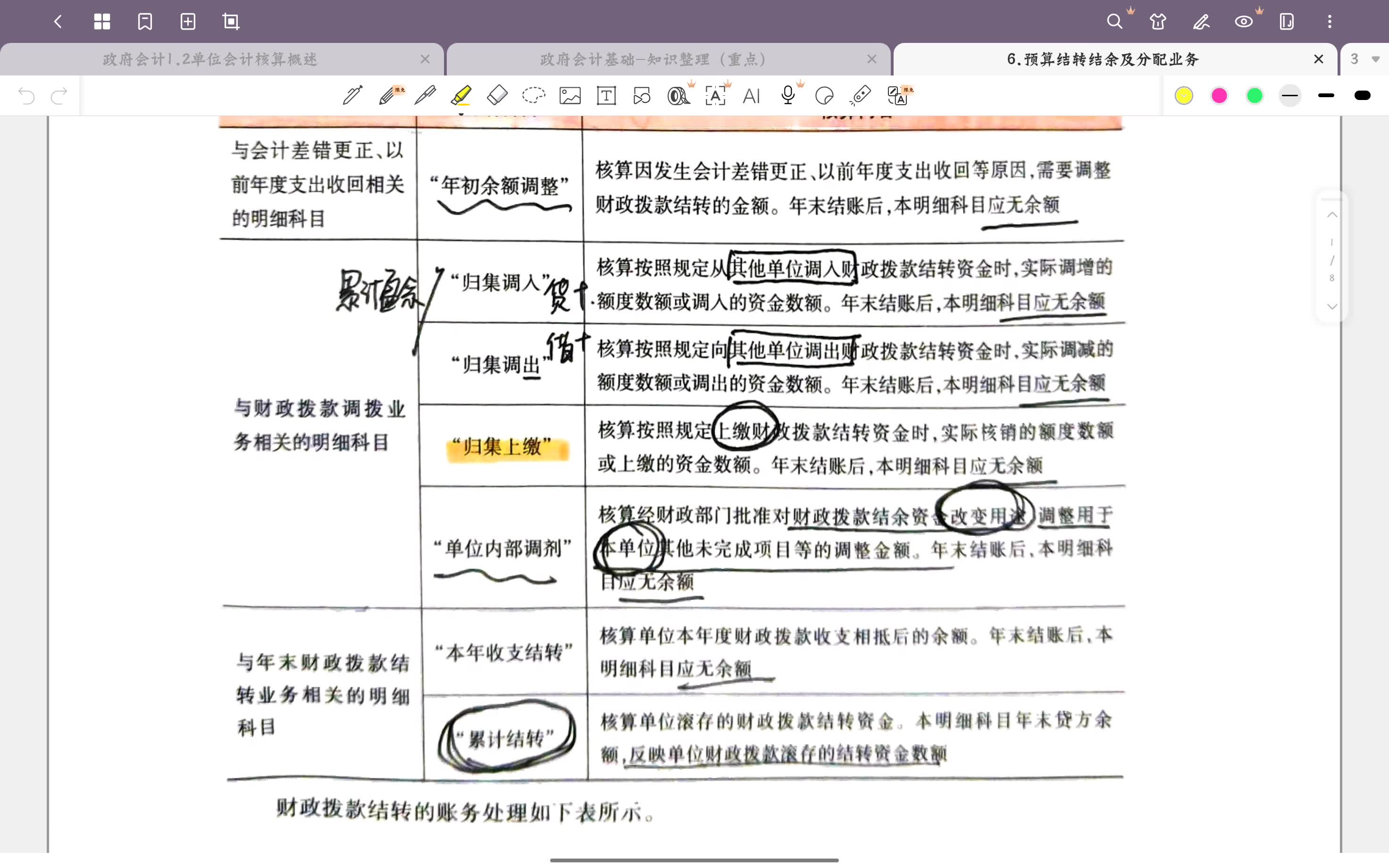
Task: Open the hidden tabs dropdown arrow
Action: click(1375, 59)
